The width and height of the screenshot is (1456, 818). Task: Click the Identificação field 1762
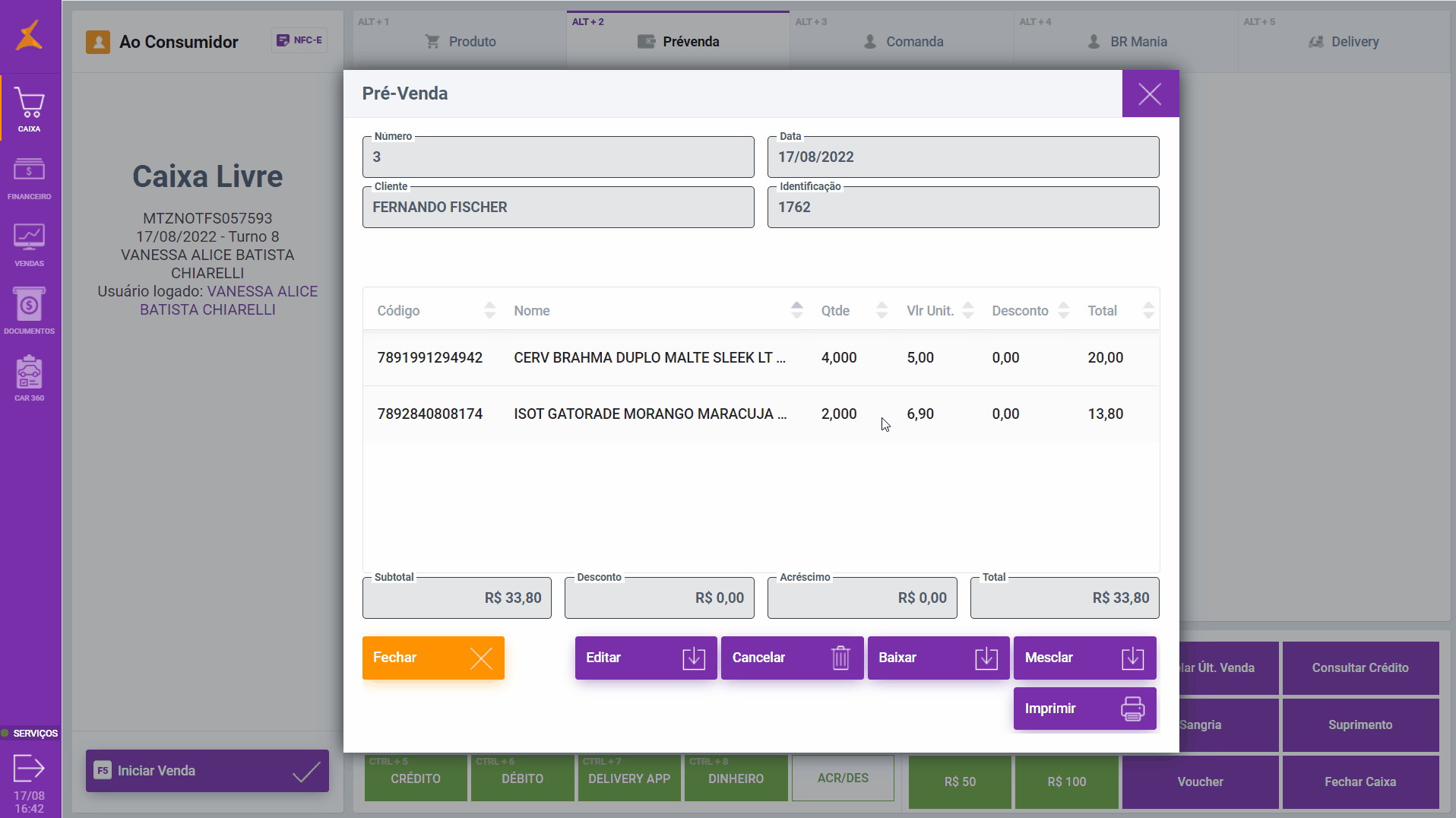click(964, 208)
